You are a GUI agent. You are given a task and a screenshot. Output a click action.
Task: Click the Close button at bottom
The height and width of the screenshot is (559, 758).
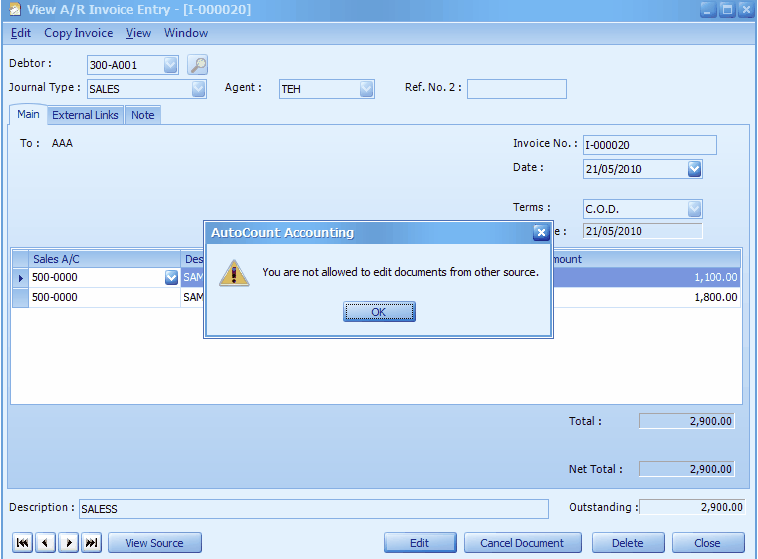pos(708,543)
